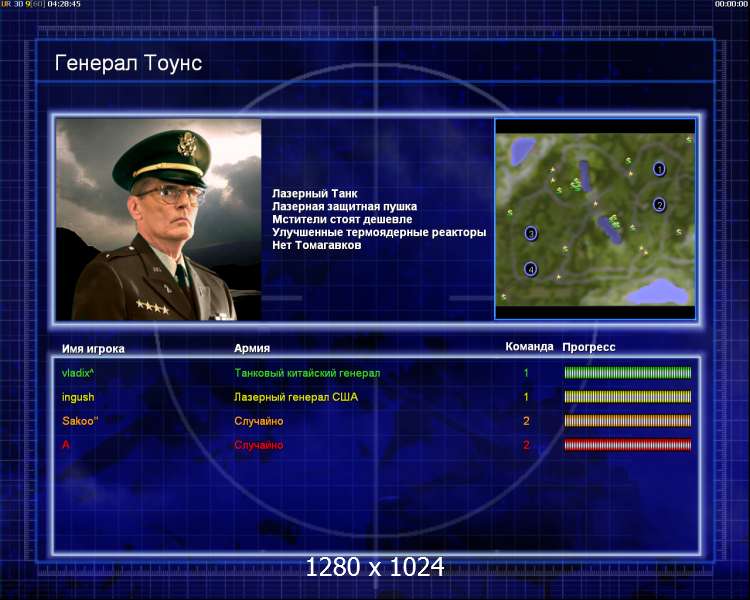Screen dimensions: 750x600
Task: Click the 'Прогресс' column header
Action: pos(589,347)
